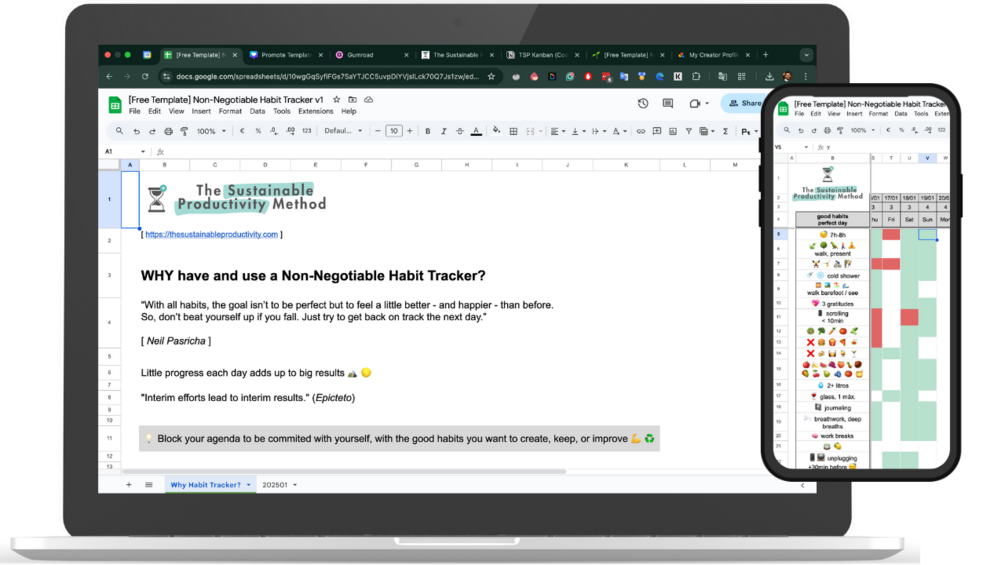
Task: Click the video meeting camera icon
Action: (x=695, y=103)
